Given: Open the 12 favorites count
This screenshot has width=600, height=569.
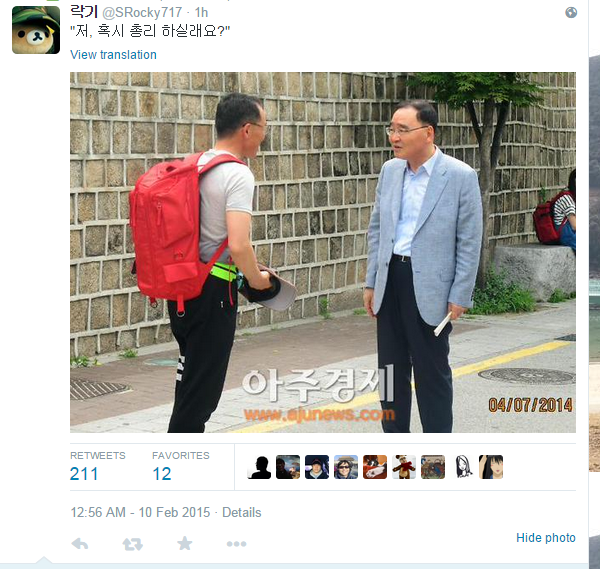Looking at the screenshot, I should pos(162,474).
